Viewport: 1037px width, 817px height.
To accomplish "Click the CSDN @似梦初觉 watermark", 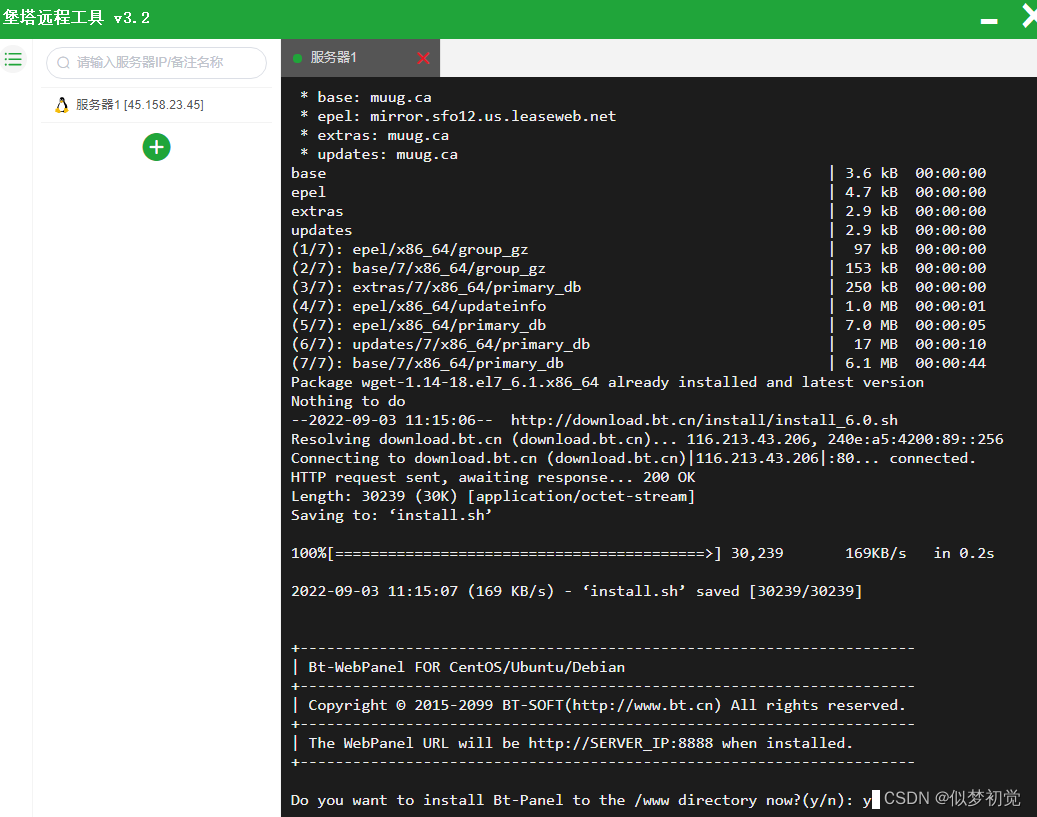I will point(952,797).
